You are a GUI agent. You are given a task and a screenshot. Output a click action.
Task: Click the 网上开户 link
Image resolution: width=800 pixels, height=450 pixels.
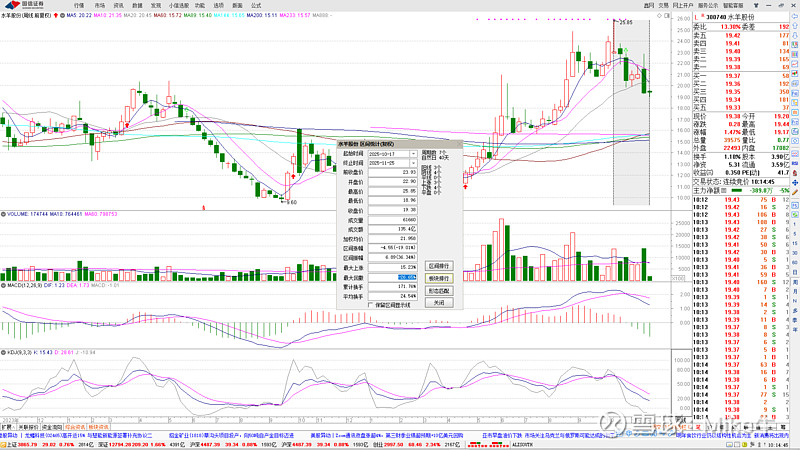(683, 5)
